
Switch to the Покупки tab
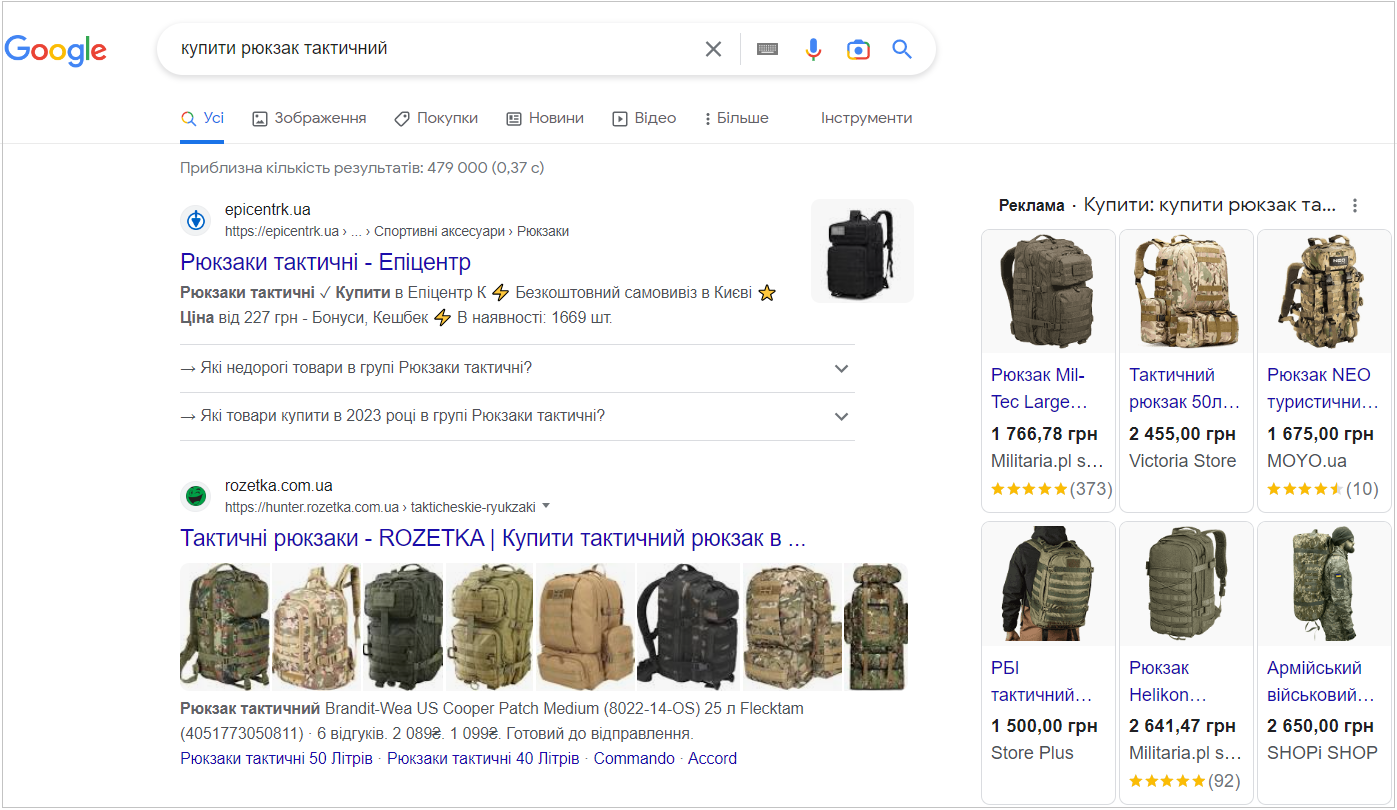436,118
